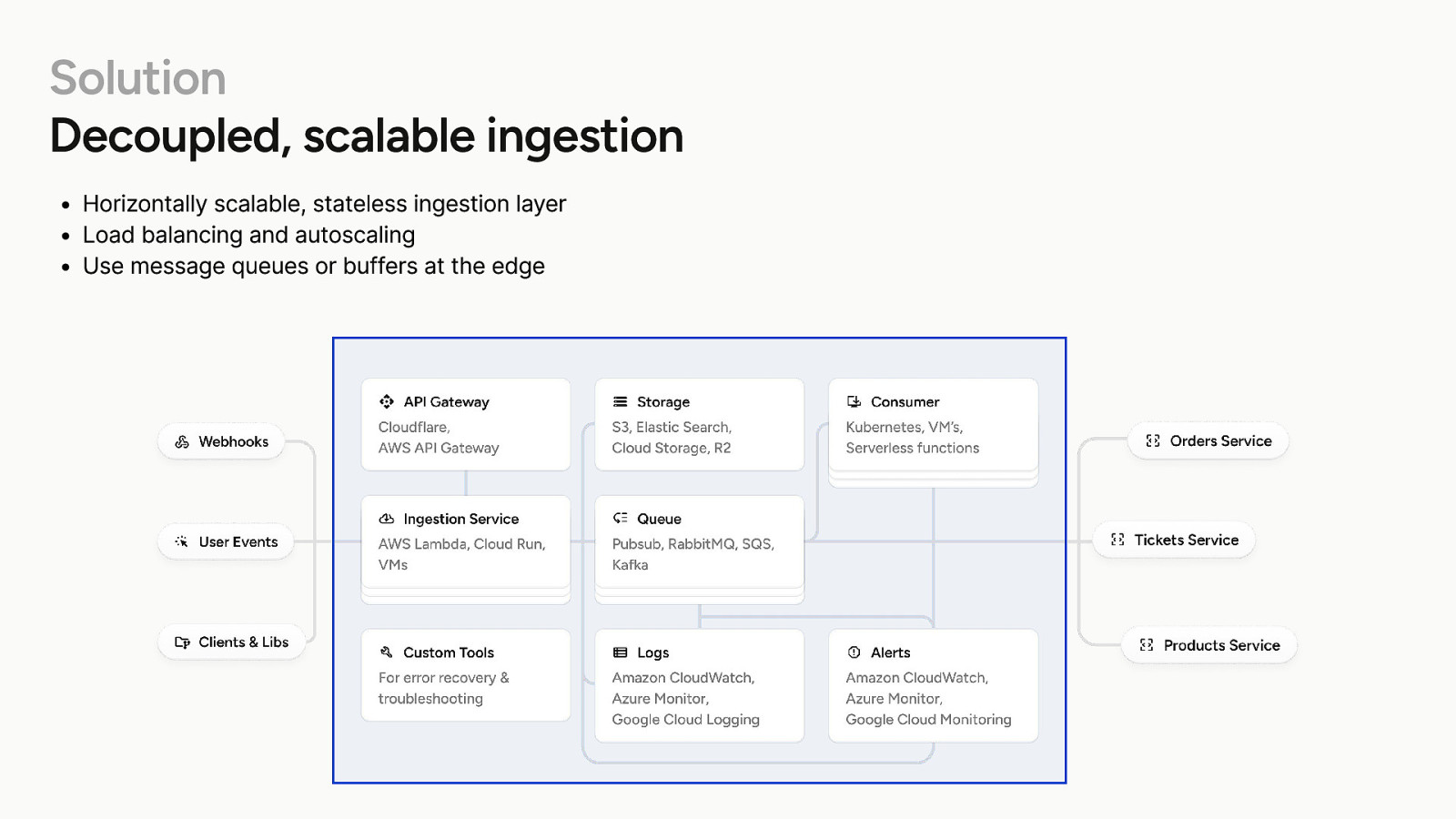The height and width of the screenshot is (819, 1456).
Task: Click the User Events cursor icon
Action: click(x=182, y=541)
